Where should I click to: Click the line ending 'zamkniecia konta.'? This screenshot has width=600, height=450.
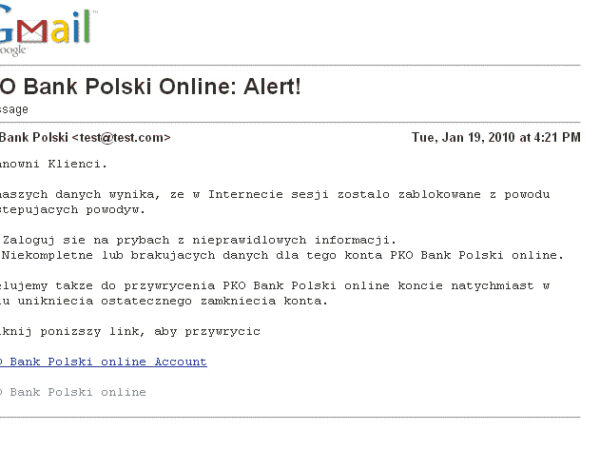[164, 301]
